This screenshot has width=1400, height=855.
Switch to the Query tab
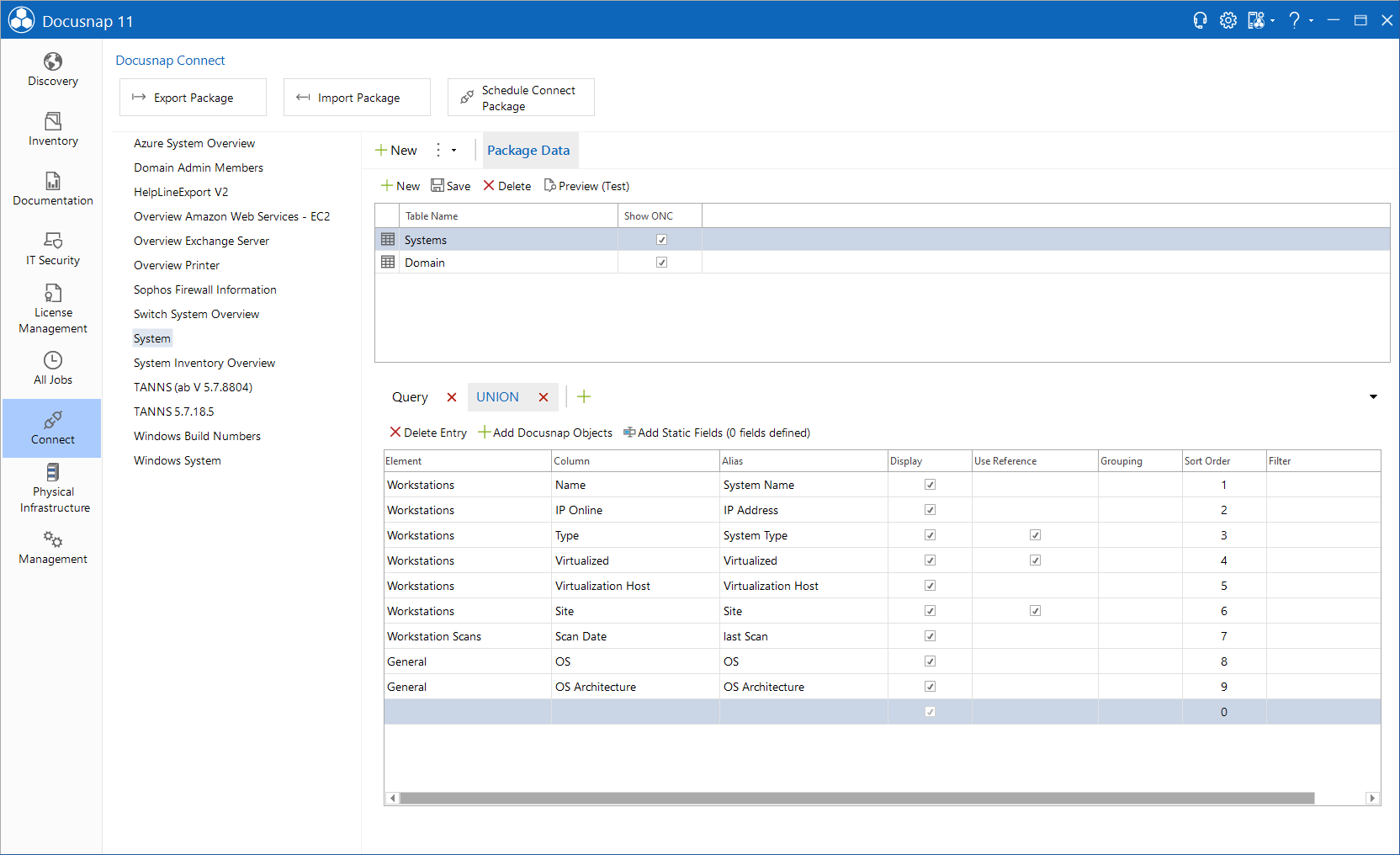click(410, 397)
